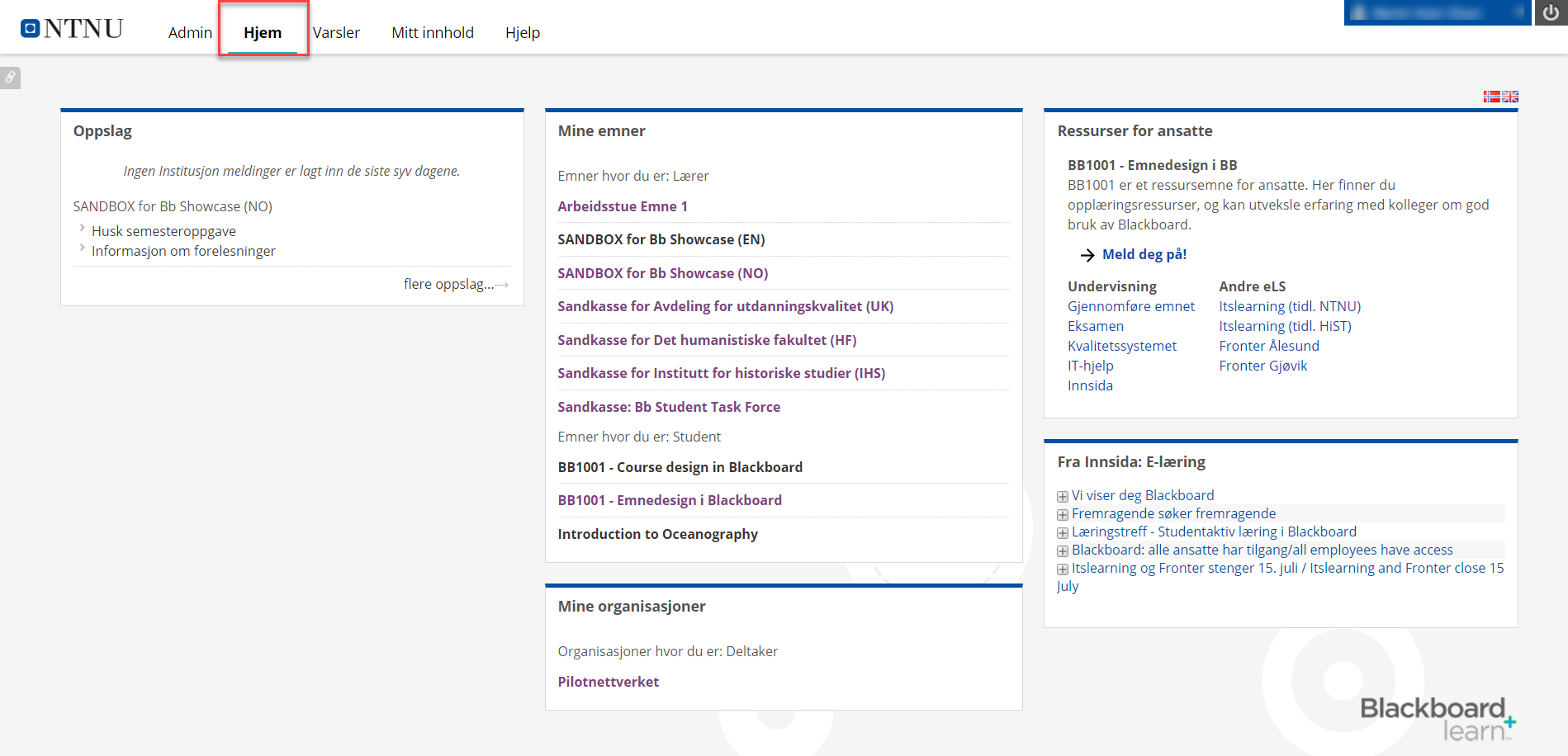The height and width of the screenshot is (756, 1568).
Task: Click 'BB1001 - Emnedesign i BB' heading
Action: [x=1152, y=165]
